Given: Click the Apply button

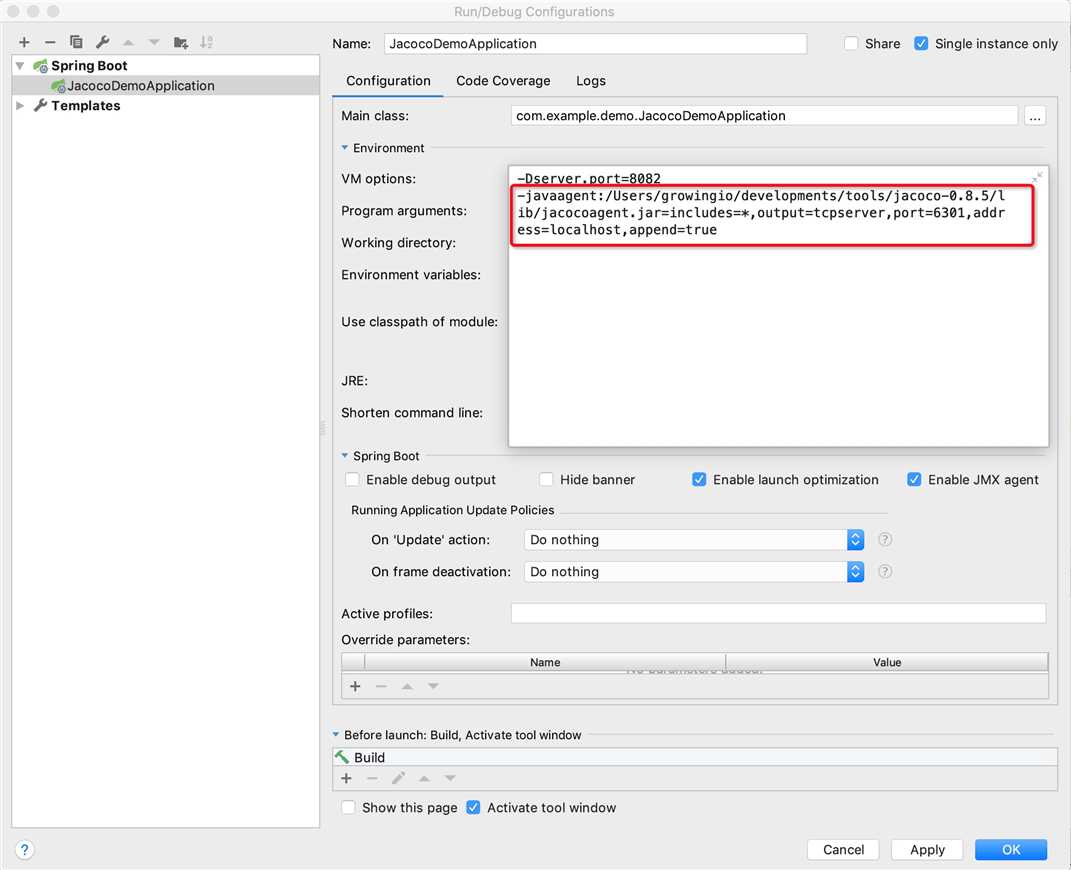Looking at the screenshot, I should click(927, 850).
